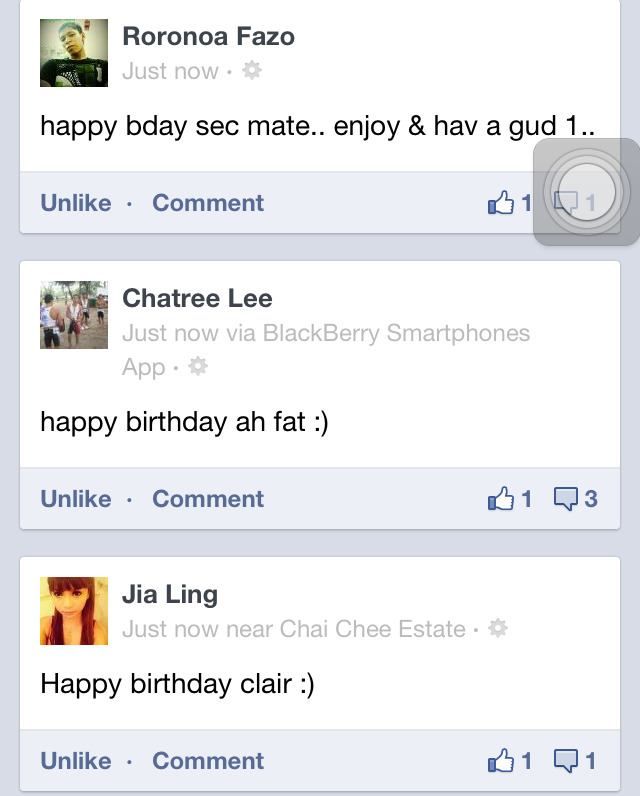Open Chatree Lee's profile name link

coord(197,298)
